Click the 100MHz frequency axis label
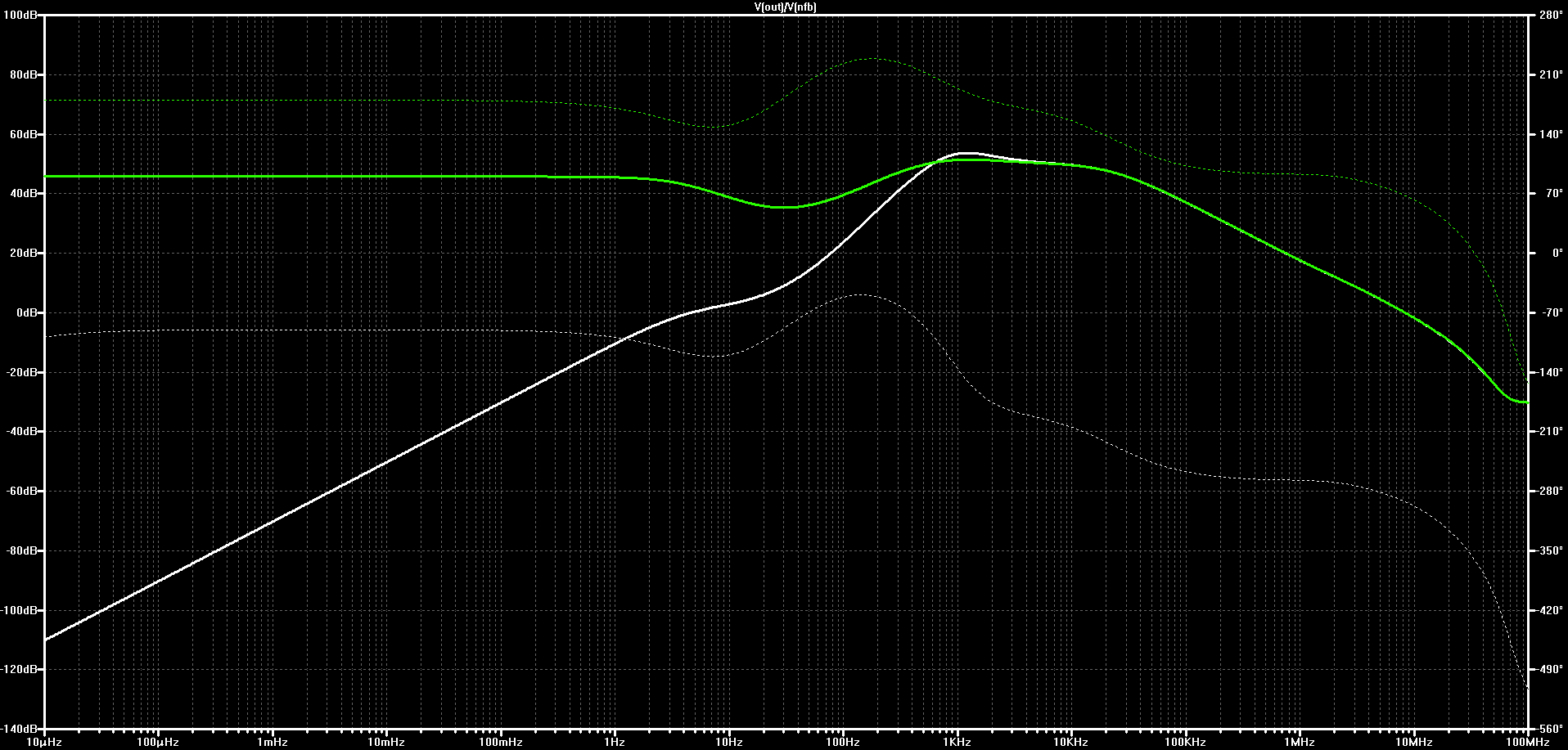The width and height of the screenshot is (1568, 750). (x=1528, y=742)
